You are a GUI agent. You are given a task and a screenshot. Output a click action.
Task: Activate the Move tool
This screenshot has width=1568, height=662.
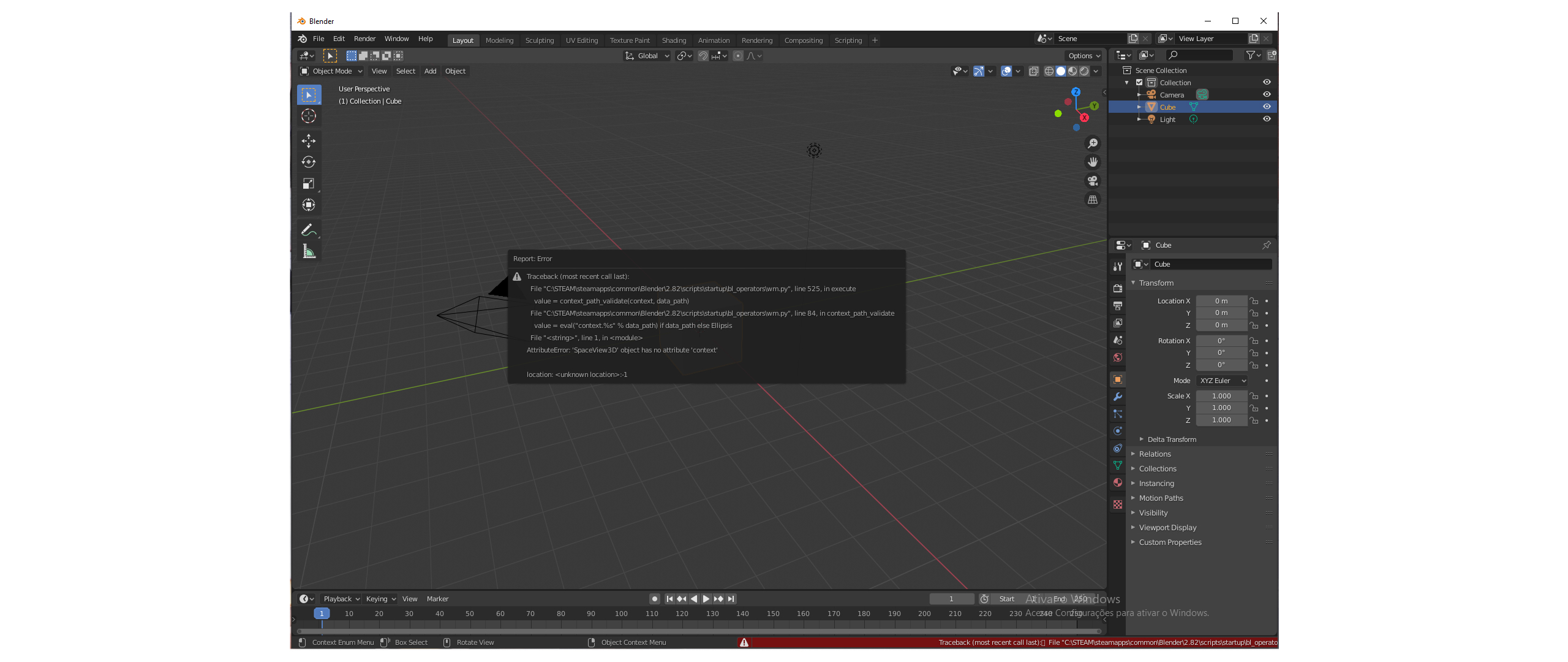(309, 141)
